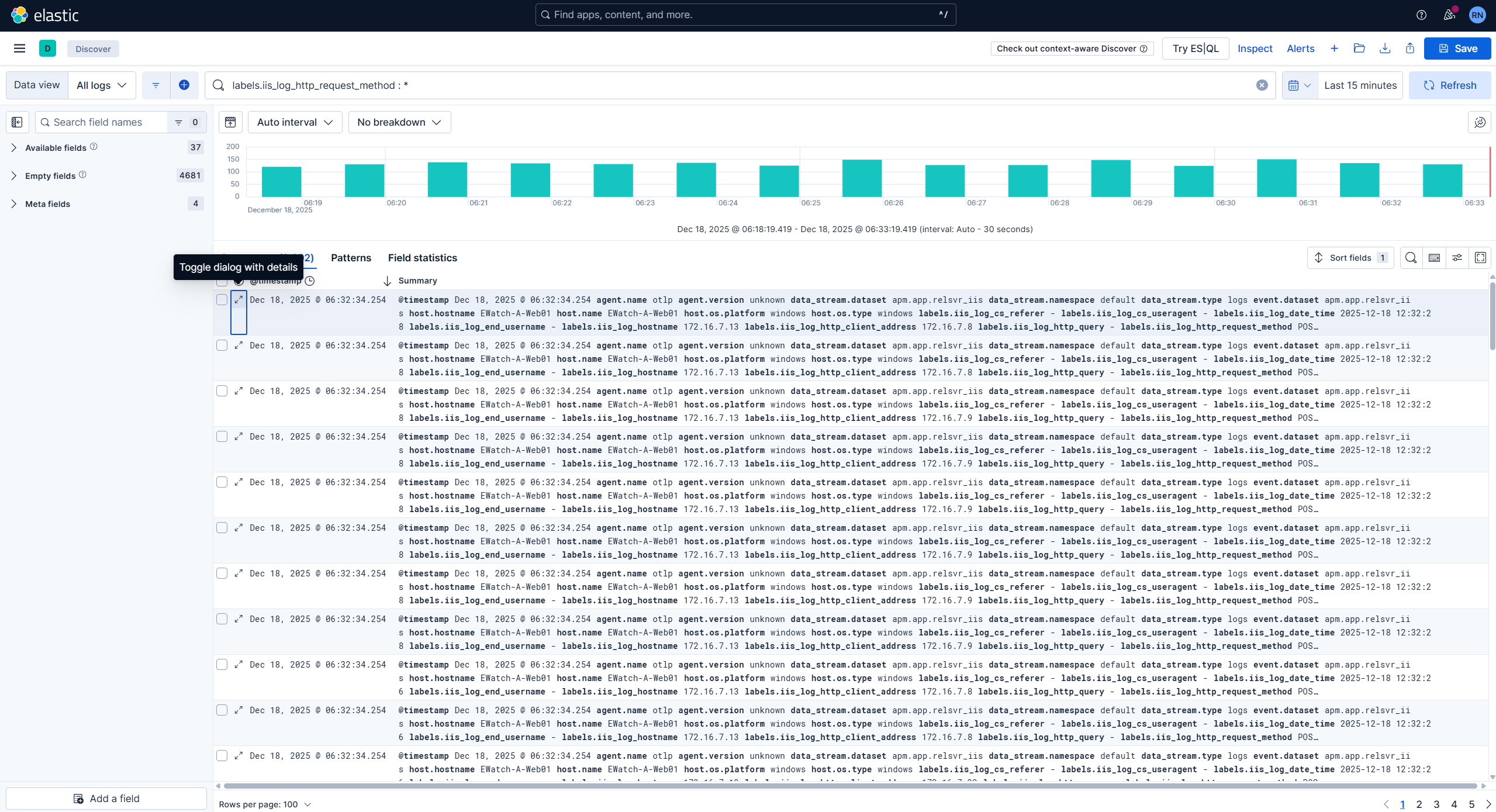The height and width of the screenshot is (812, 1496).
Task: Select the second document row checkbox
Action: tap(222, 345)
